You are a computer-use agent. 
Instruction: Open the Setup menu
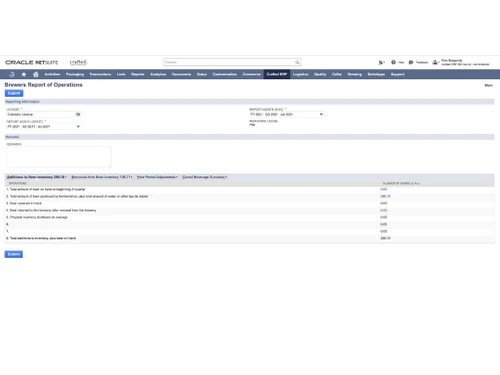(202, 74)
